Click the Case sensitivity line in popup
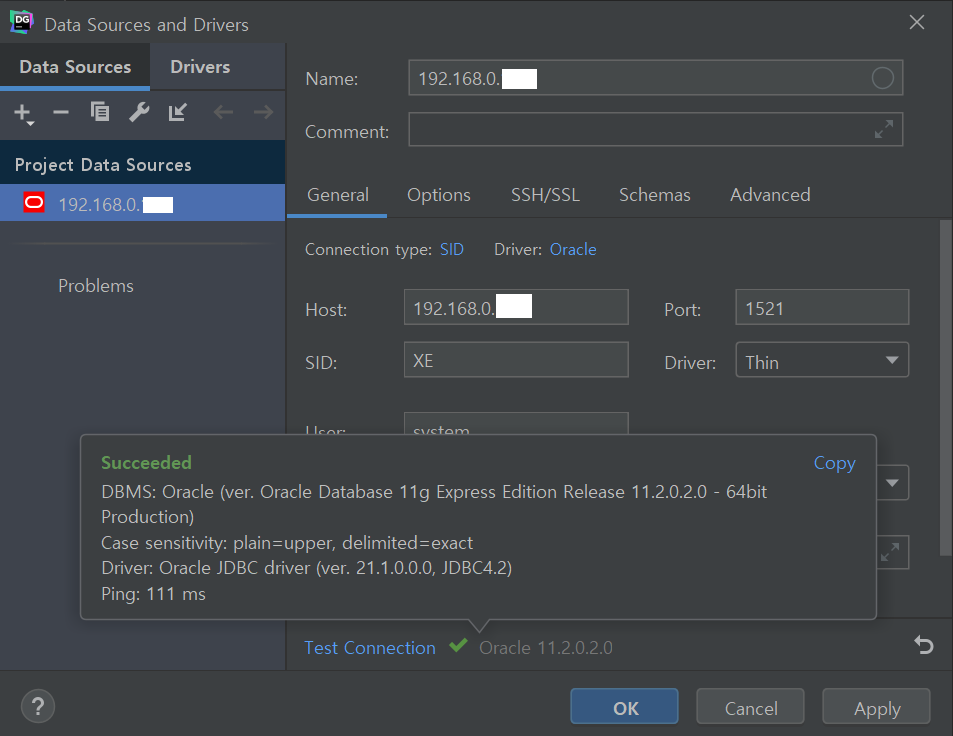The image size is (953, 736). [x=287, y=543]
